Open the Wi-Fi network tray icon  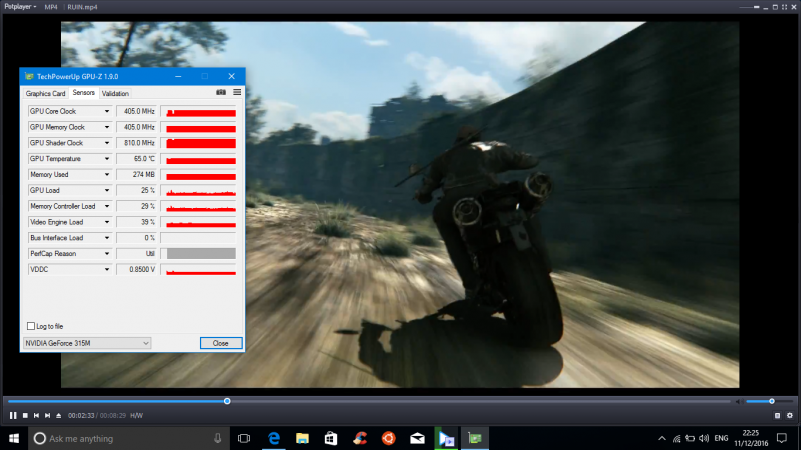(x=676, y=438)
